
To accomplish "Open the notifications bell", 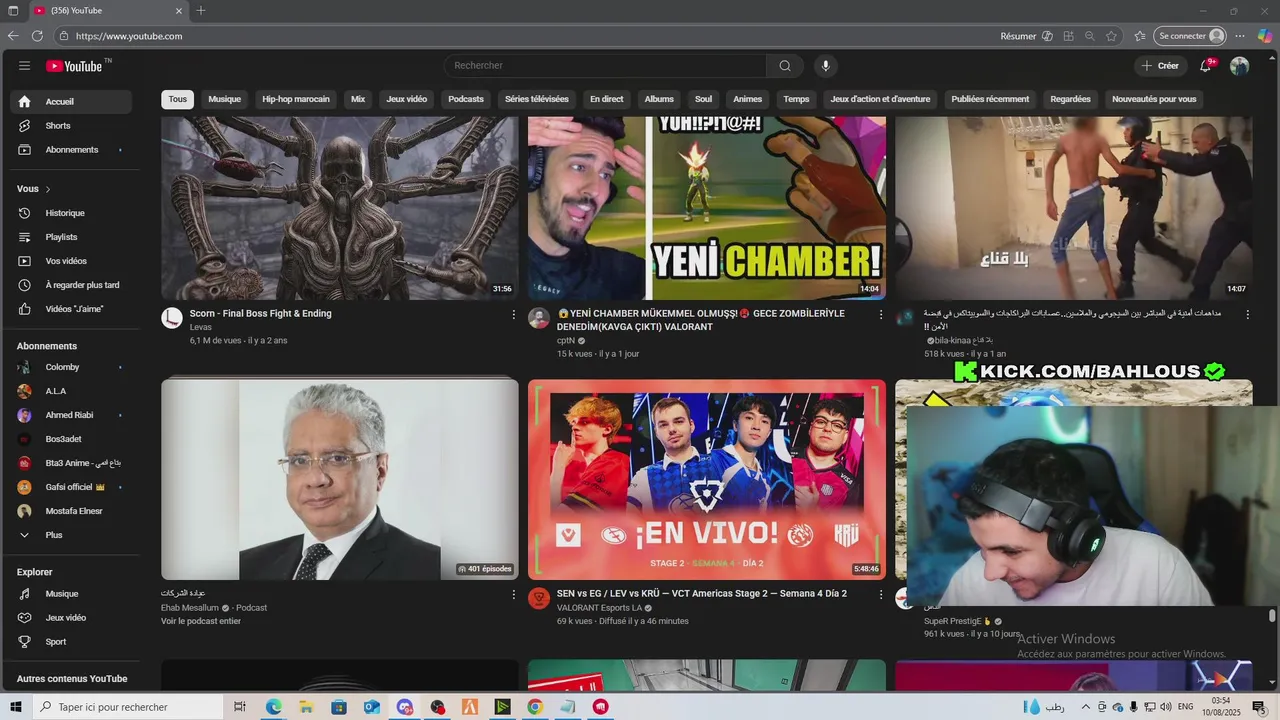I will coord(1206,66).
